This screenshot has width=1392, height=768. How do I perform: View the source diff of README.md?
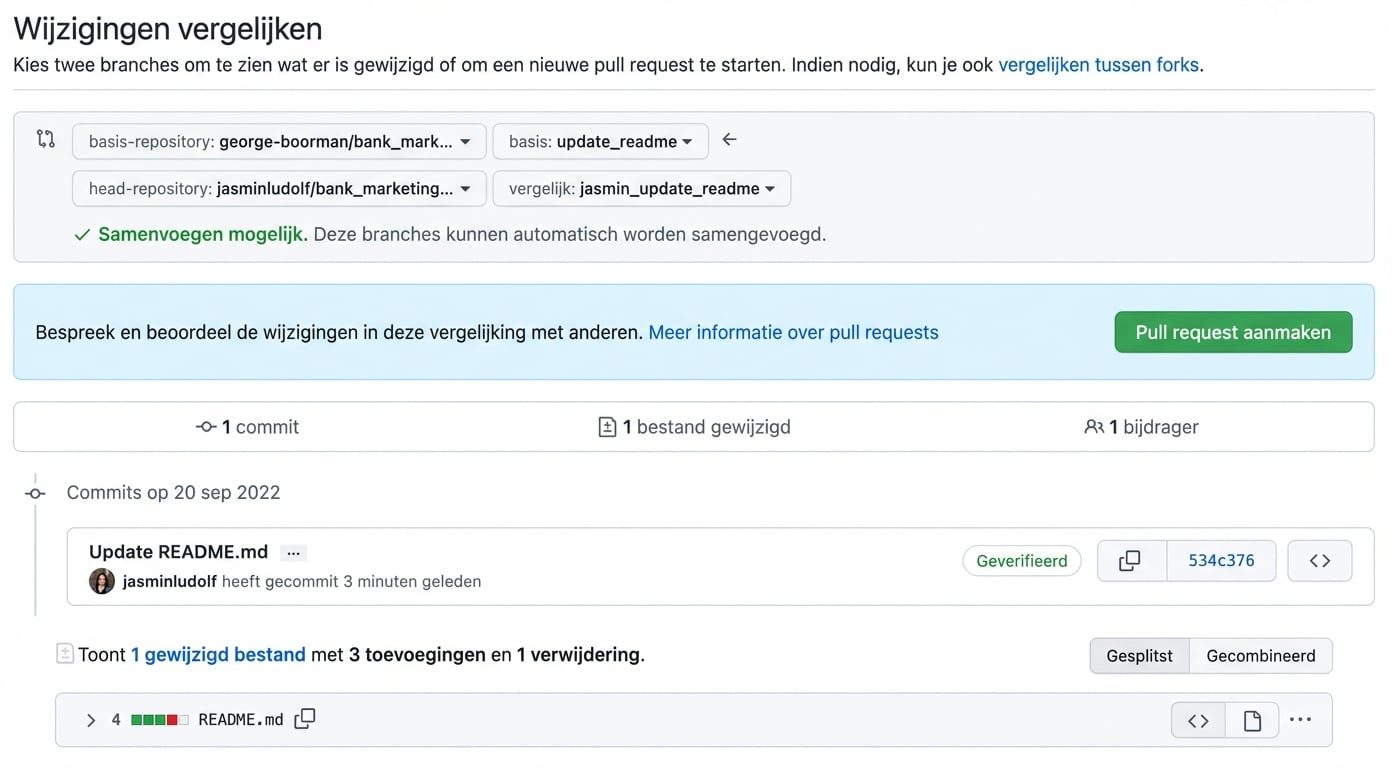(x=1197, y=718)
